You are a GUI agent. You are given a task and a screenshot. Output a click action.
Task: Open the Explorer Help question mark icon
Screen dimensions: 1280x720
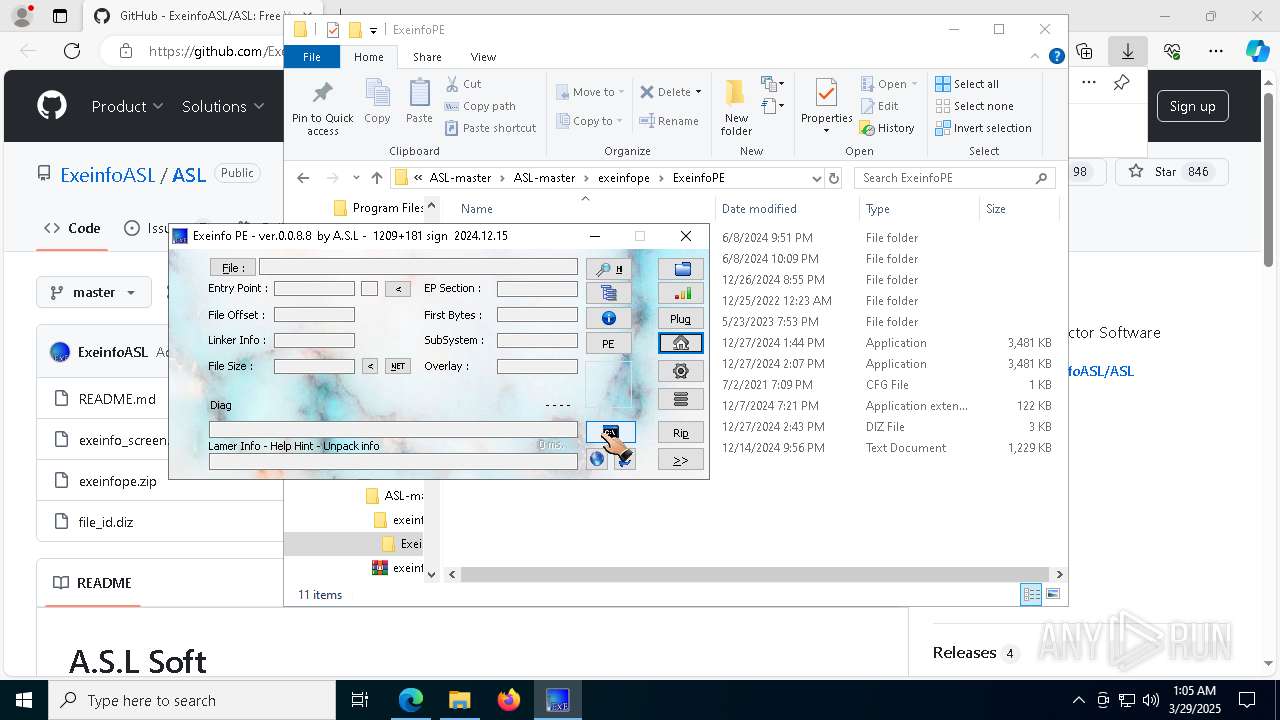click(x=1056, y=57)
